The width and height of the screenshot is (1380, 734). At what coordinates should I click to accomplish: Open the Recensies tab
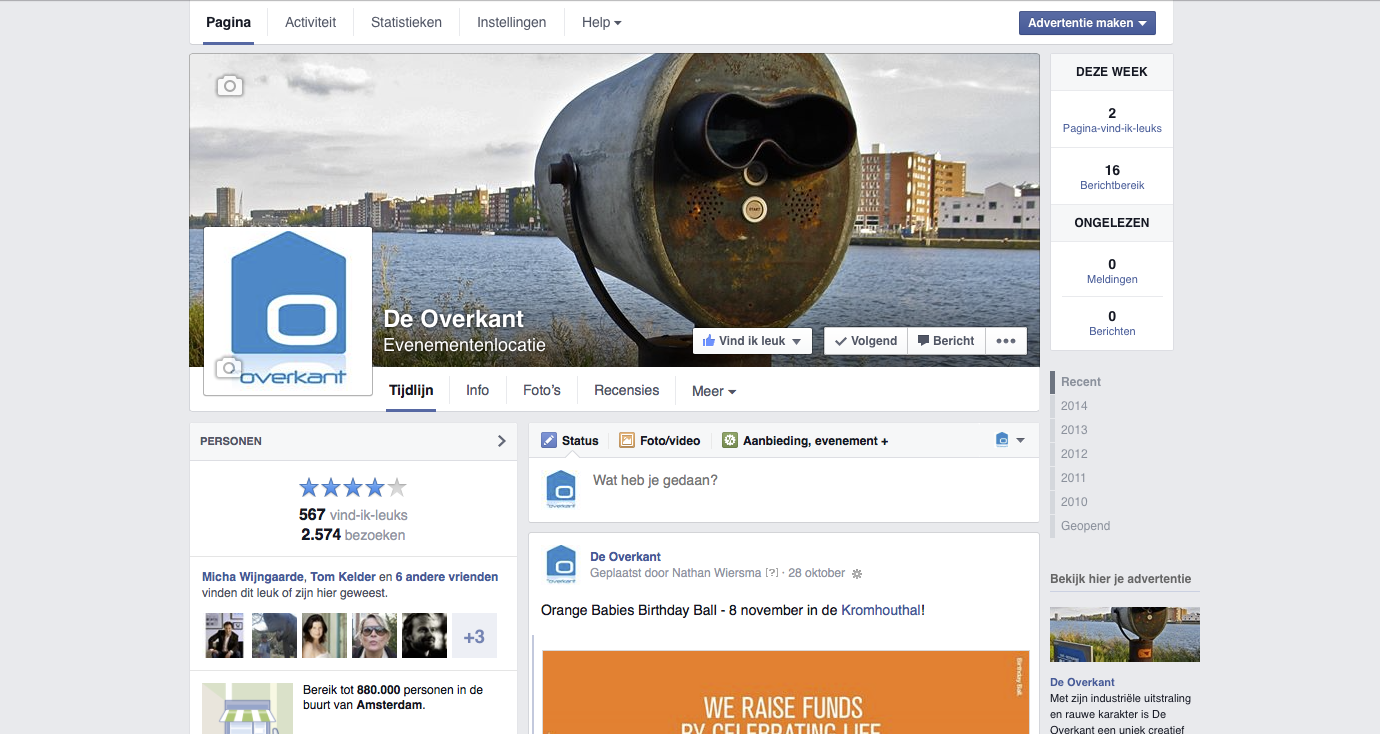[x=627, y=390]
